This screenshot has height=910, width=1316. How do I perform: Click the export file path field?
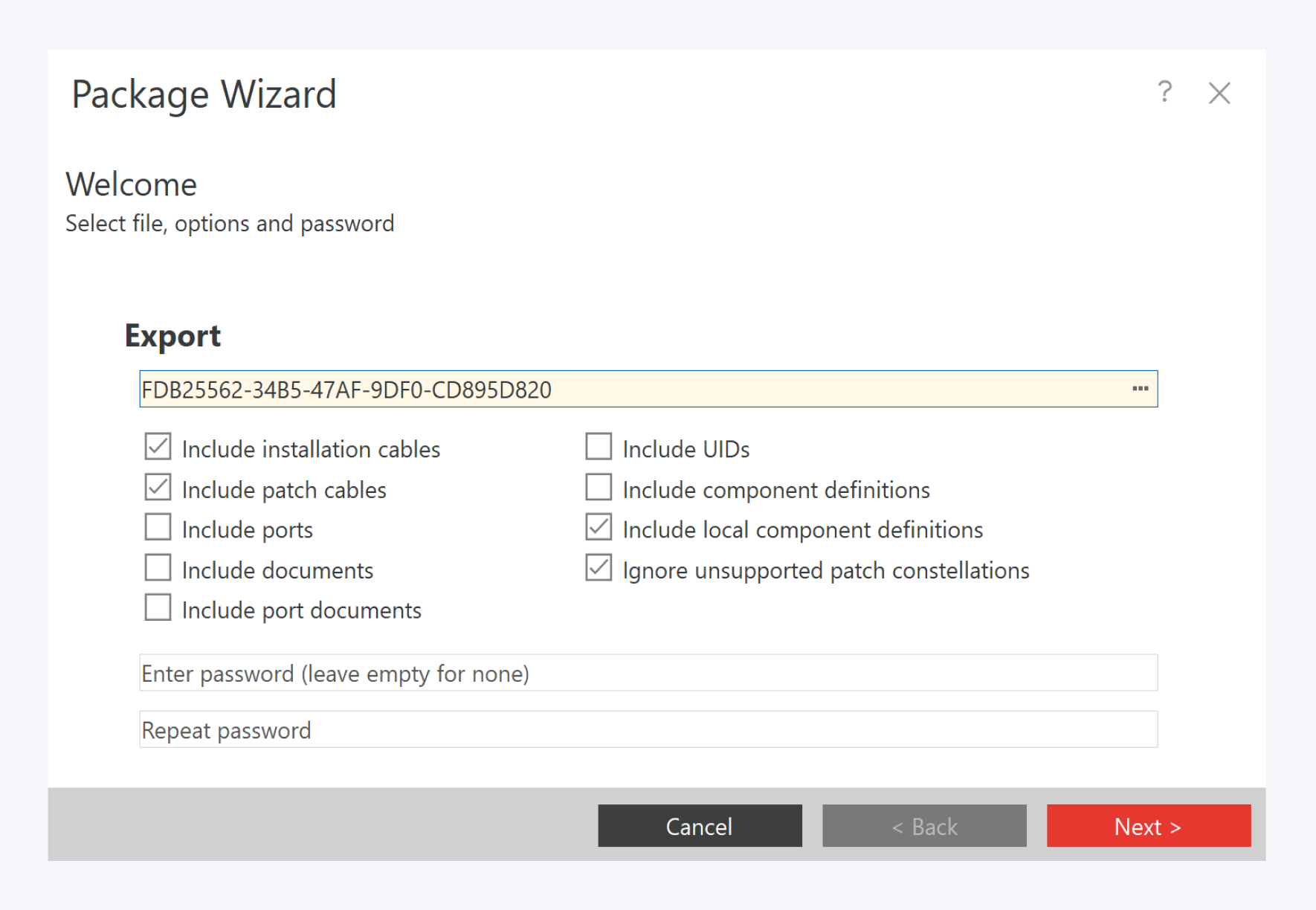coord(632,389)
